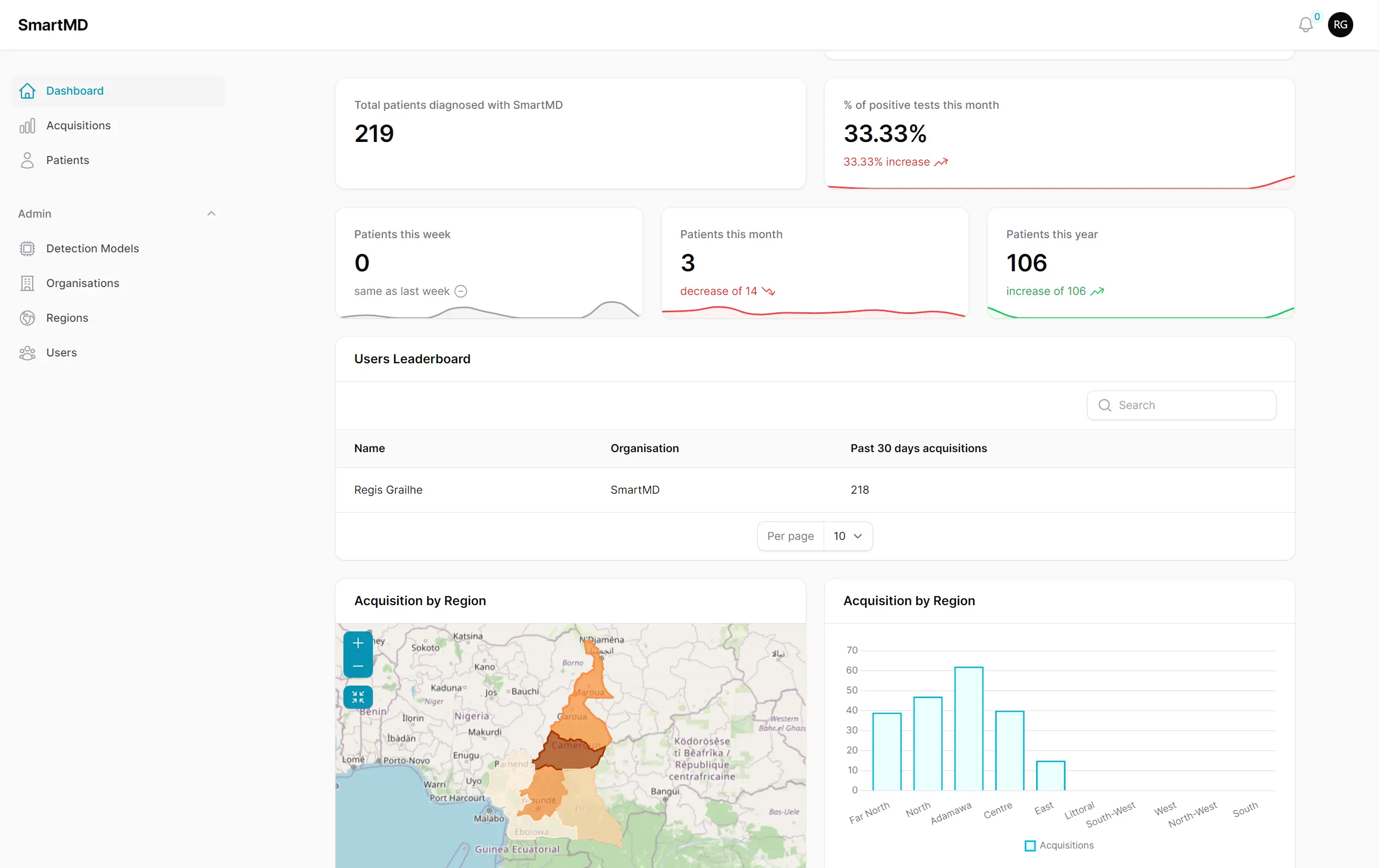Click the Regions globe icon
1379x868 pixels.
[27, 318]
